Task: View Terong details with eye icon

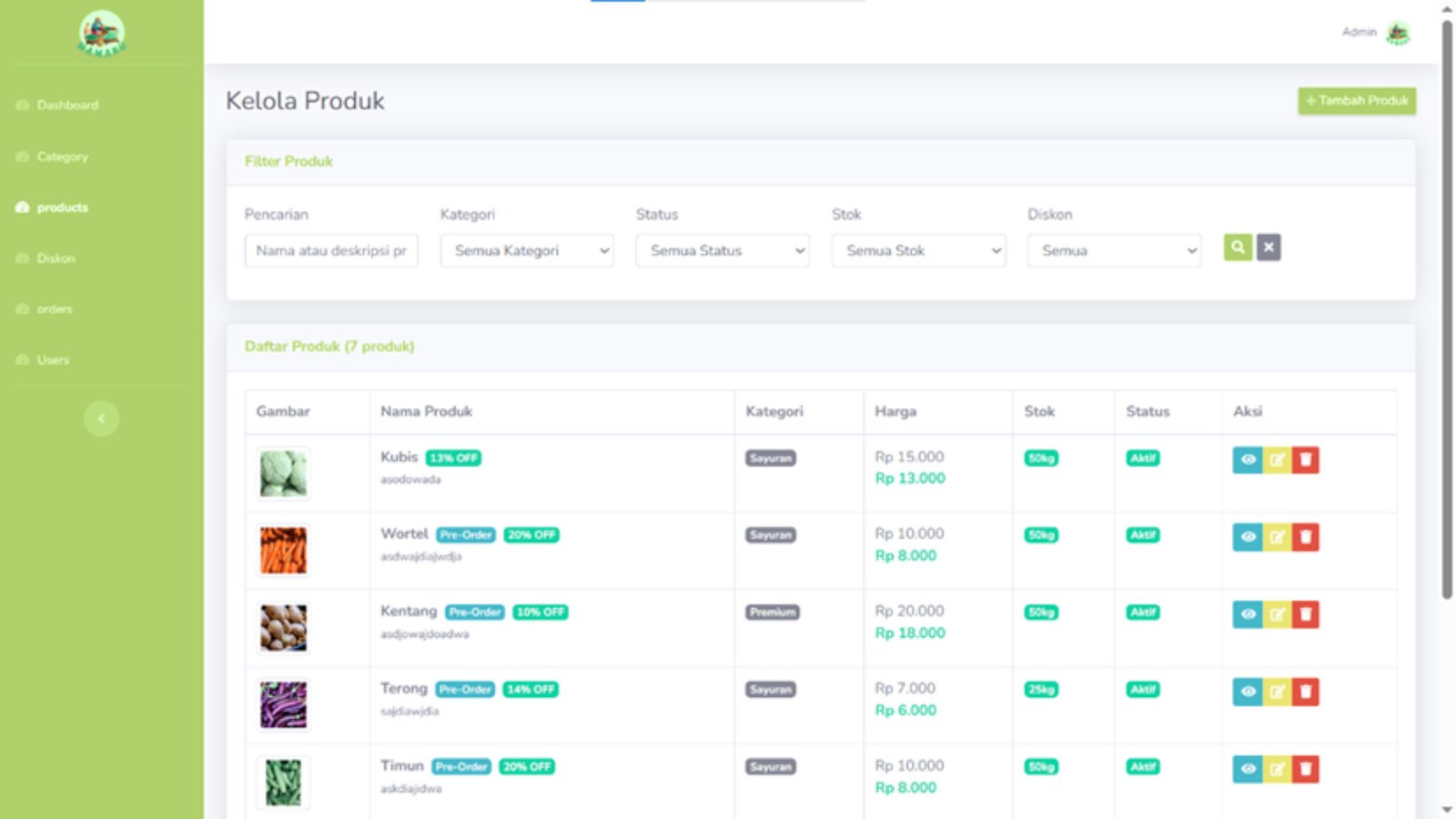Action: point(1248,692)
